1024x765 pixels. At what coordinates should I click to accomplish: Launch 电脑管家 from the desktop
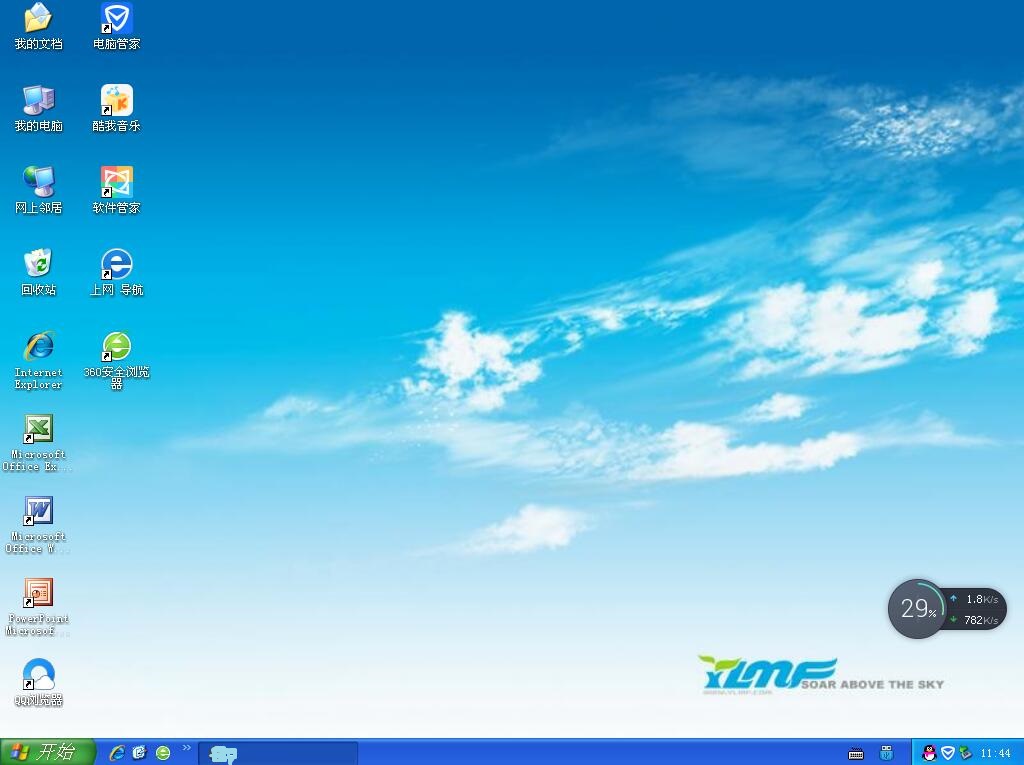[117, 20]
